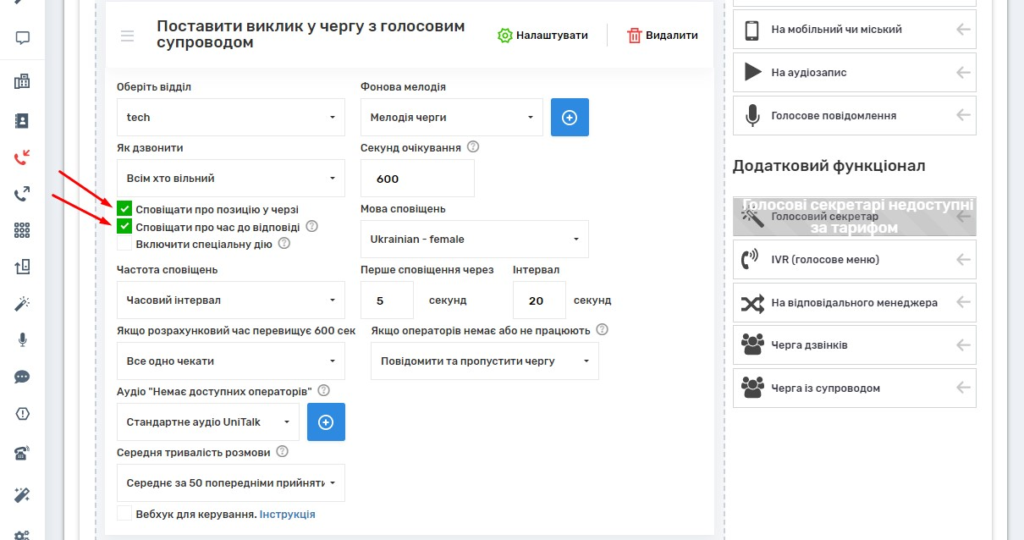1024x540 pixels.
Task: Uncheck Сповіщати про позицію у черзі
Action: [x=124, y=209]
